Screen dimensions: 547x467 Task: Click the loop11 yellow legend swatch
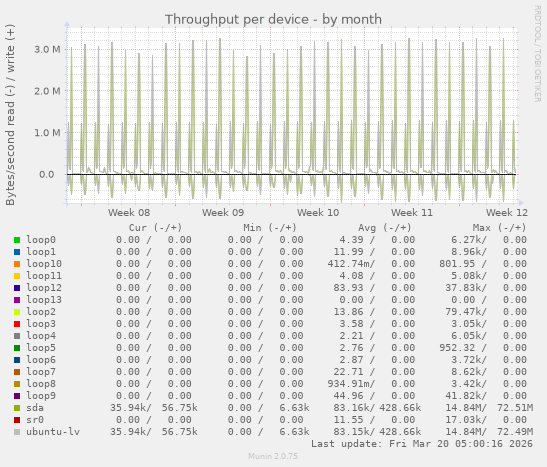[17, 276]
